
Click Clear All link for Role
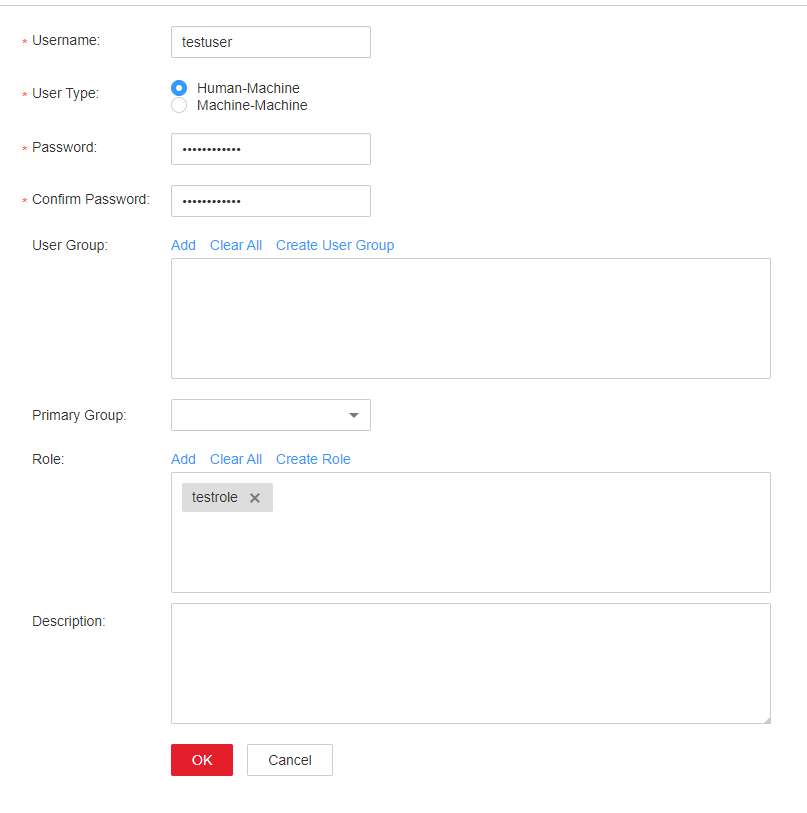pyautogui.click(x=236, y=459)
